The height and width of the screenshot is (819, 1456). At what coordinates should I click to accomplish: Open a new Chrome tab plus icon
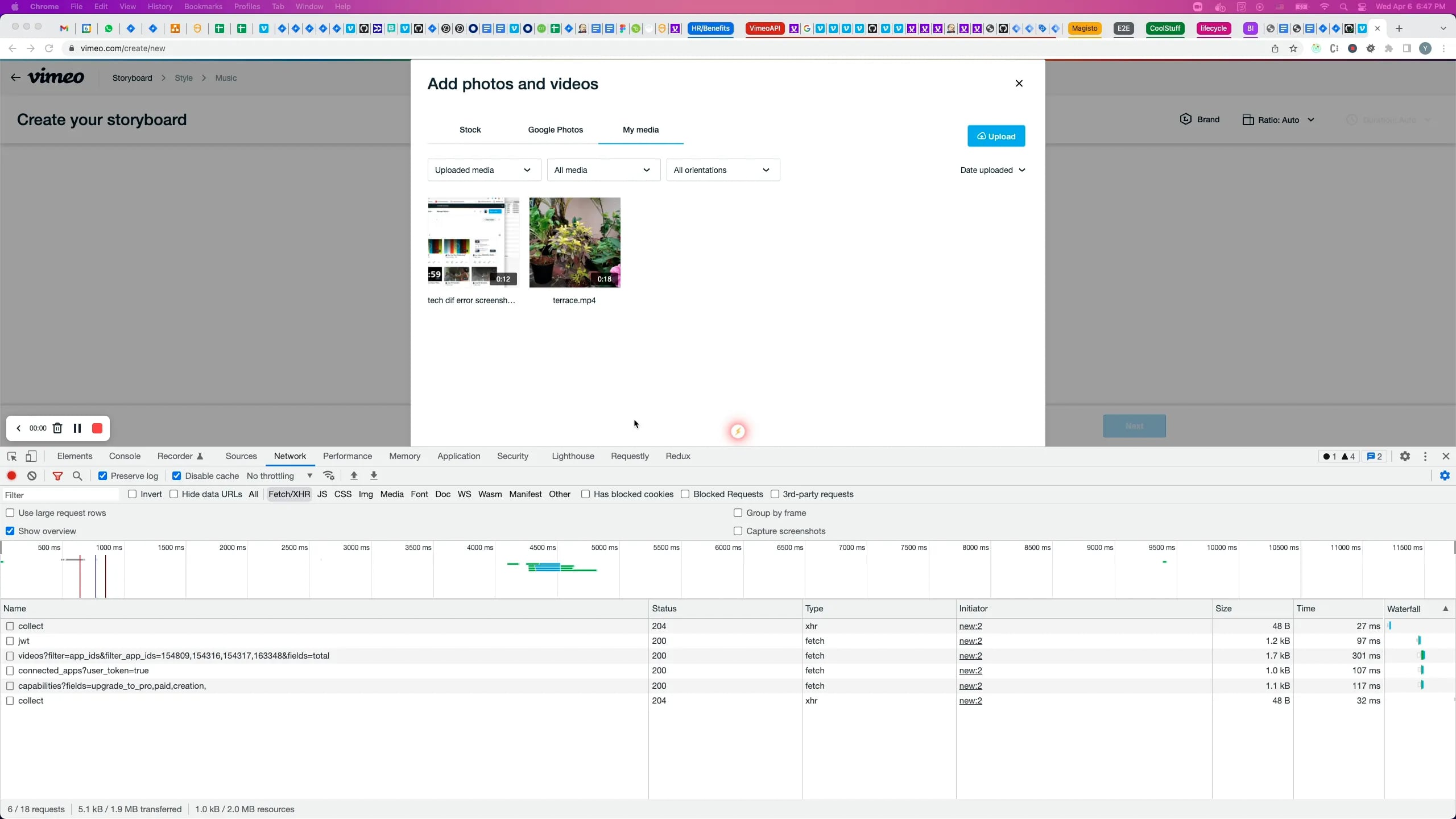[x=1399, y=28]
